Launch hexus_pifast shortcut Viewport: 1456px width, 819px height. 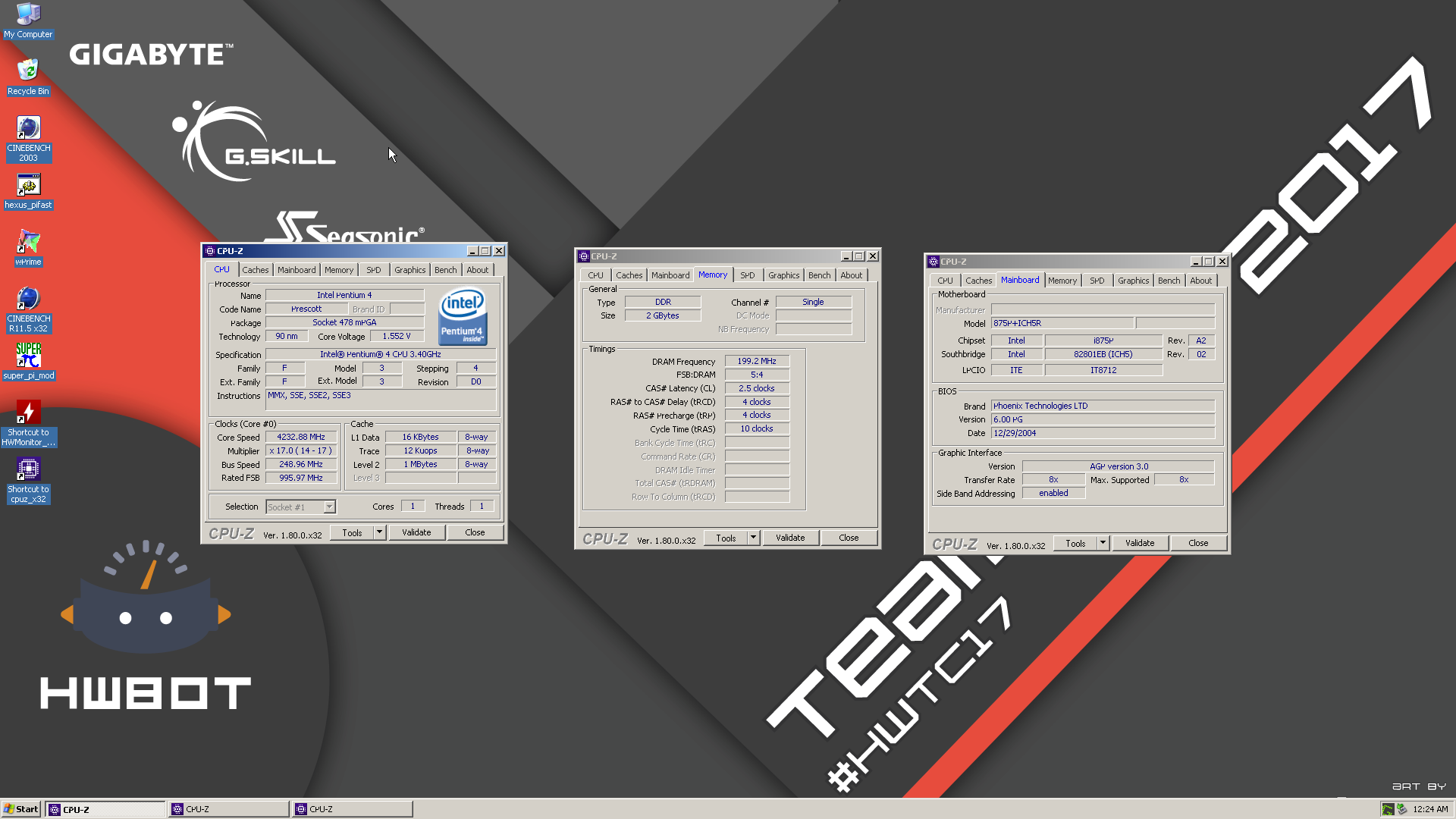coord(28,191)
